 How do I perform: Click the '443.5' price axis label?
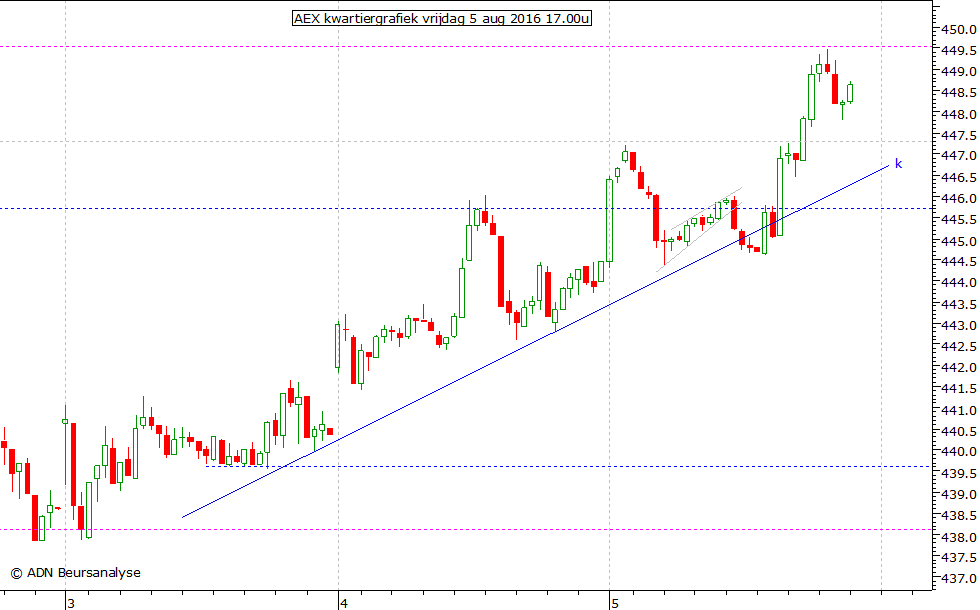(959, 304)
